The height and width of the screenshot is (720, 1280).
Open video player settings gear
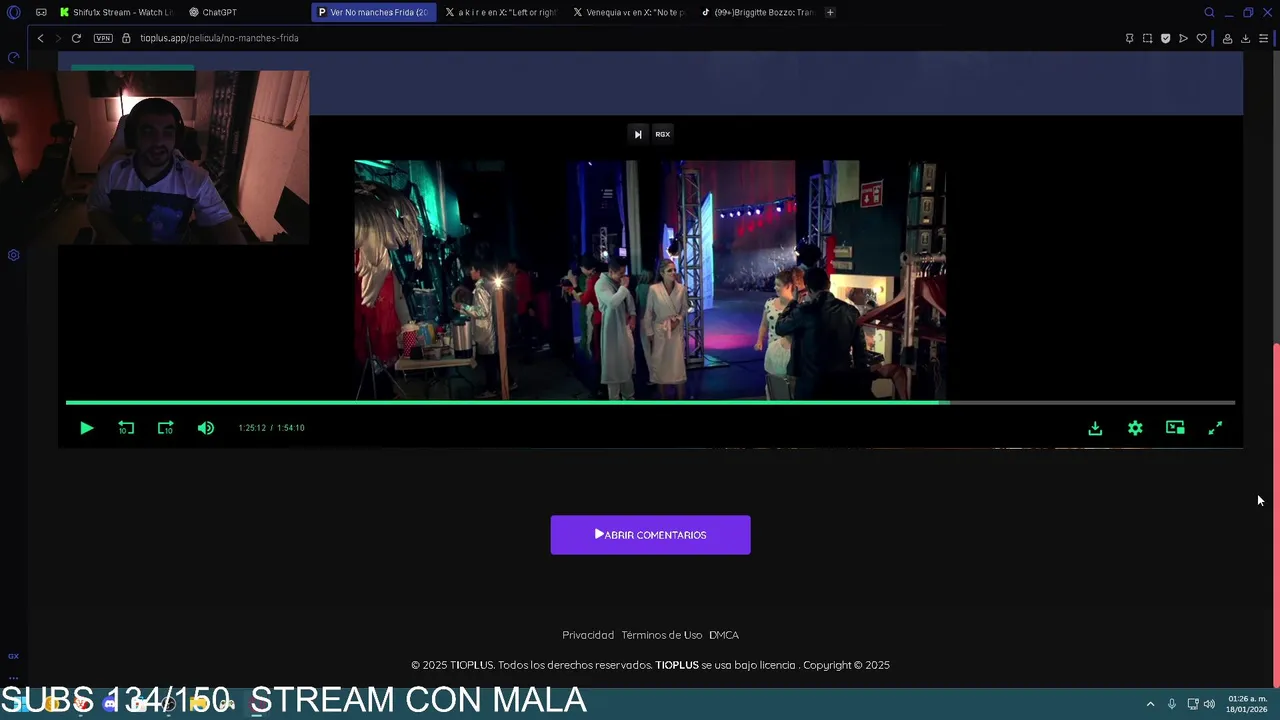click(1135, 428)
